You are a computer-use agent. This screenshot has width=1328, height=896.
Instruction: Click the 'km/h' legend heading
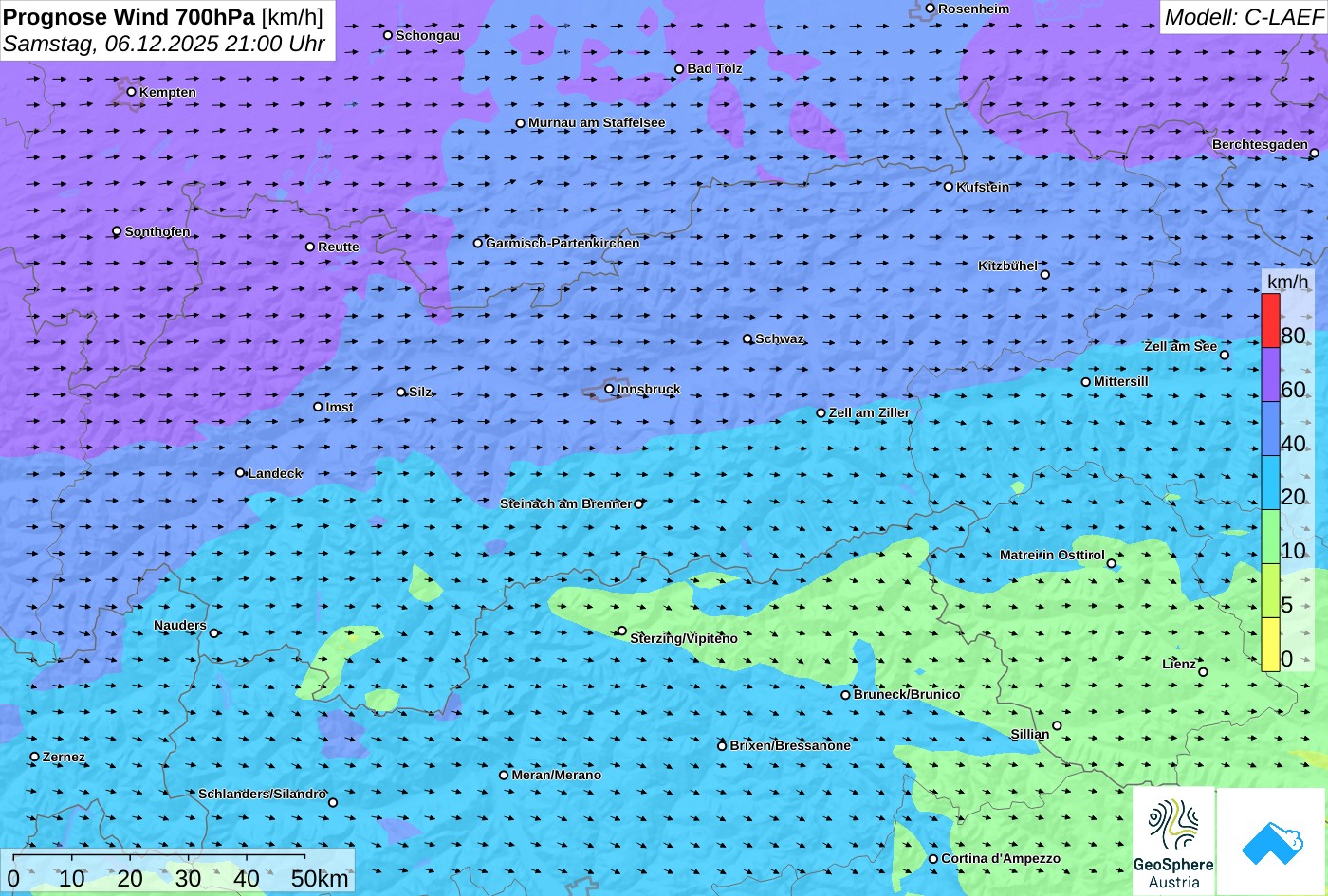(x=1287, y=282)
